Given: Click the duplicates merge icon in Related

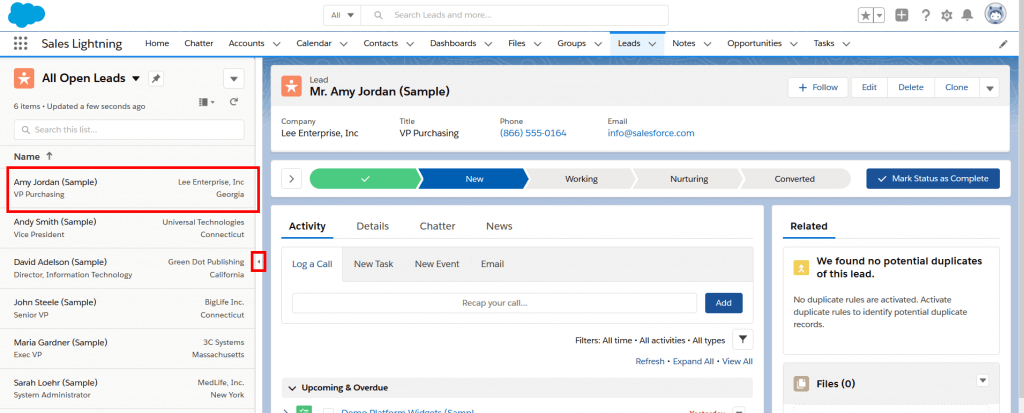Looking at the screenshot, I should [x=801, y=268].
